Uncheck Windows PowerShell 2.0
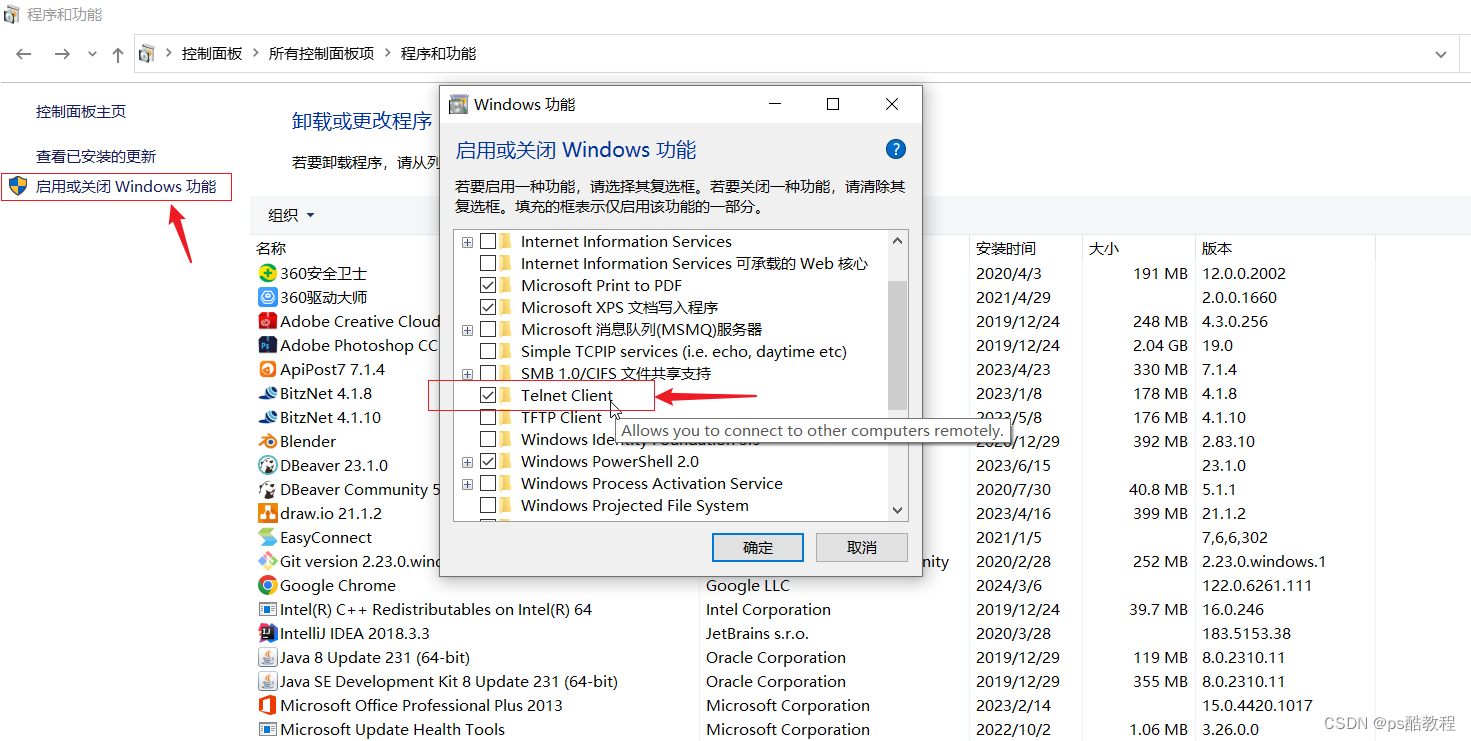The height and width of the screenshot is (741, 1471). 488,461
